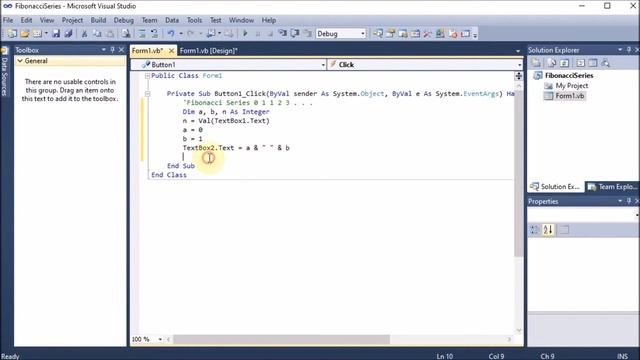Viewport: 640px width, 360px height.
Task: Click the Redo arrow icon
Action: click(191, 34)
